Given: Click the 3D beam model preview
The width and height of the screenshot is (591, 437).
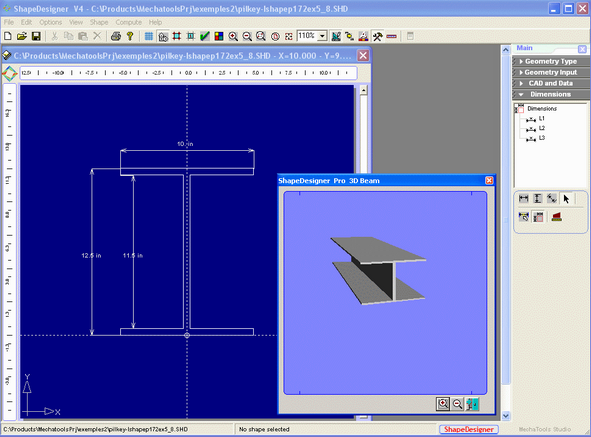Looking at the screenshot, I should point(378,270).
